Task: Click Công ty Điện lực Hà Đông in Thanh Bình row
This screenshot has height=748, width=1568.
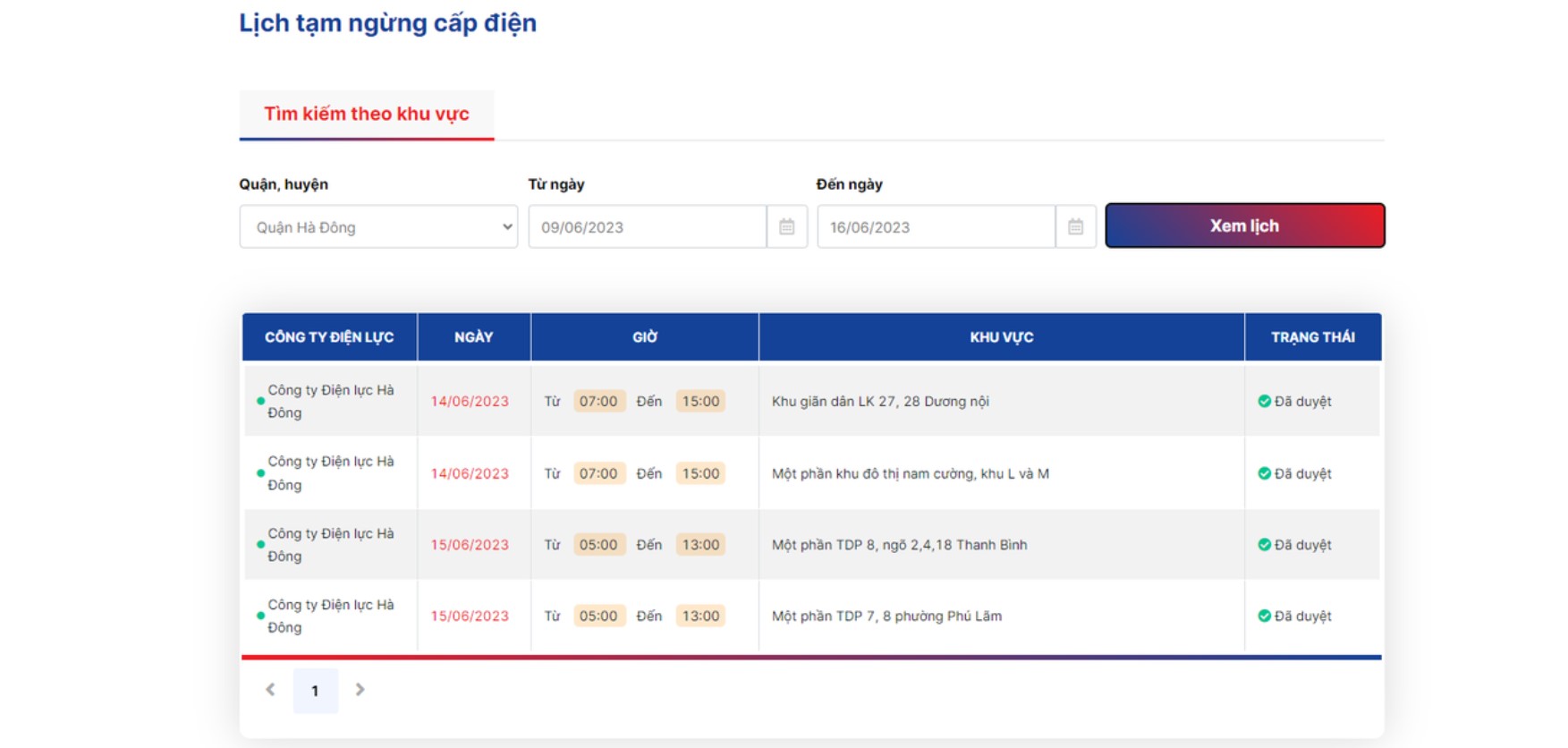Action: coord(331,545)
